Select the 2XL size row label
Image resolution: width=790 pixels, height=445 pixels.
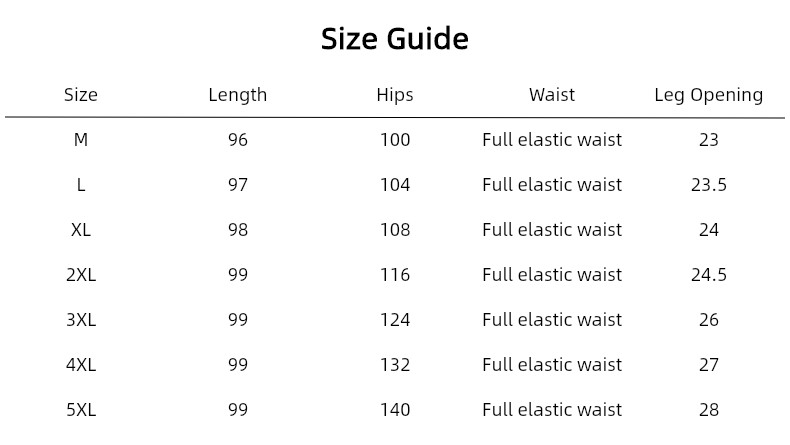(81, 275)
